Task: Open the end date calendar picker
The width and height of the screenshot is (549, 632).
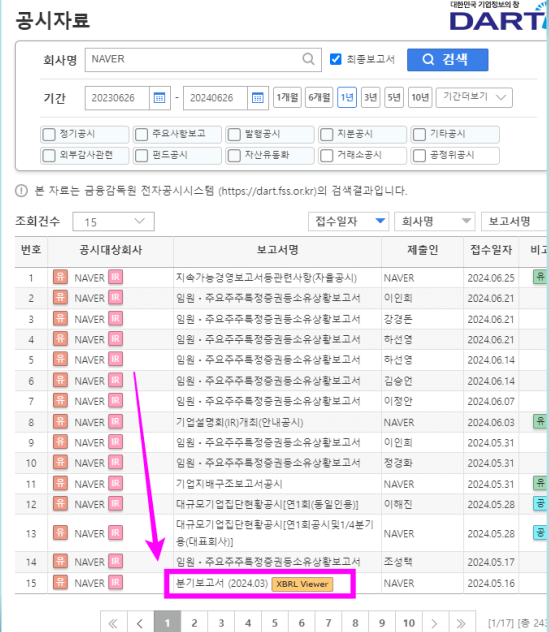Action: pos(258,98)
